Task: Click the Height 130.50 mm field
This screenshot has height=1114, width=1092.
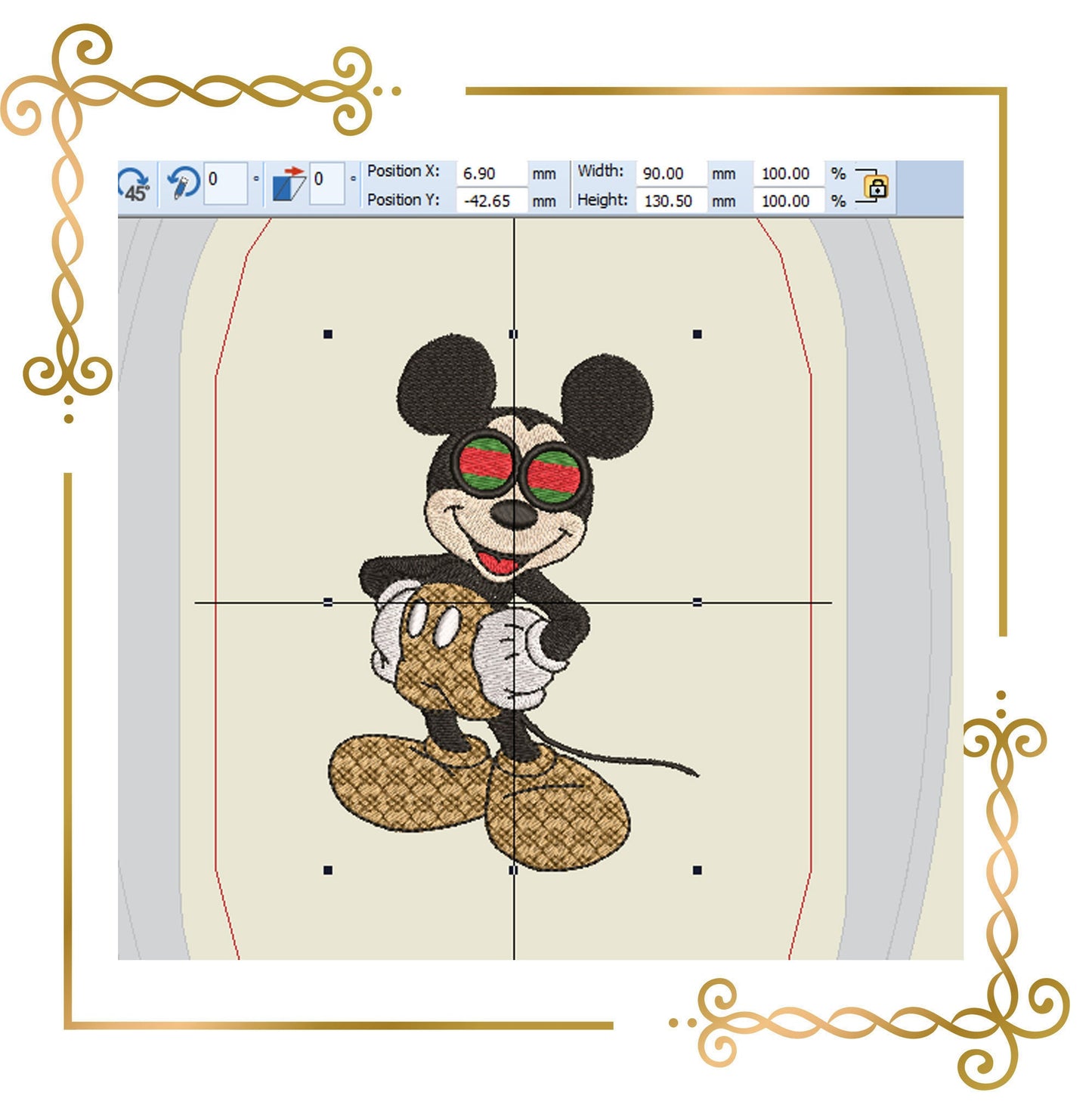Action: [x=671, y=201]
